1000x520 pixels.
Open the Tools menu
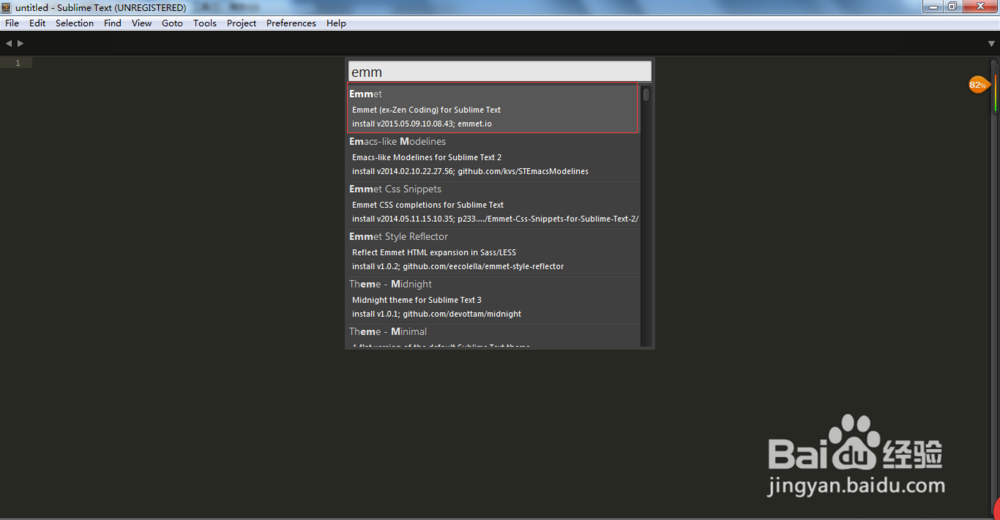pyautogui.click(x=205, y=23)
